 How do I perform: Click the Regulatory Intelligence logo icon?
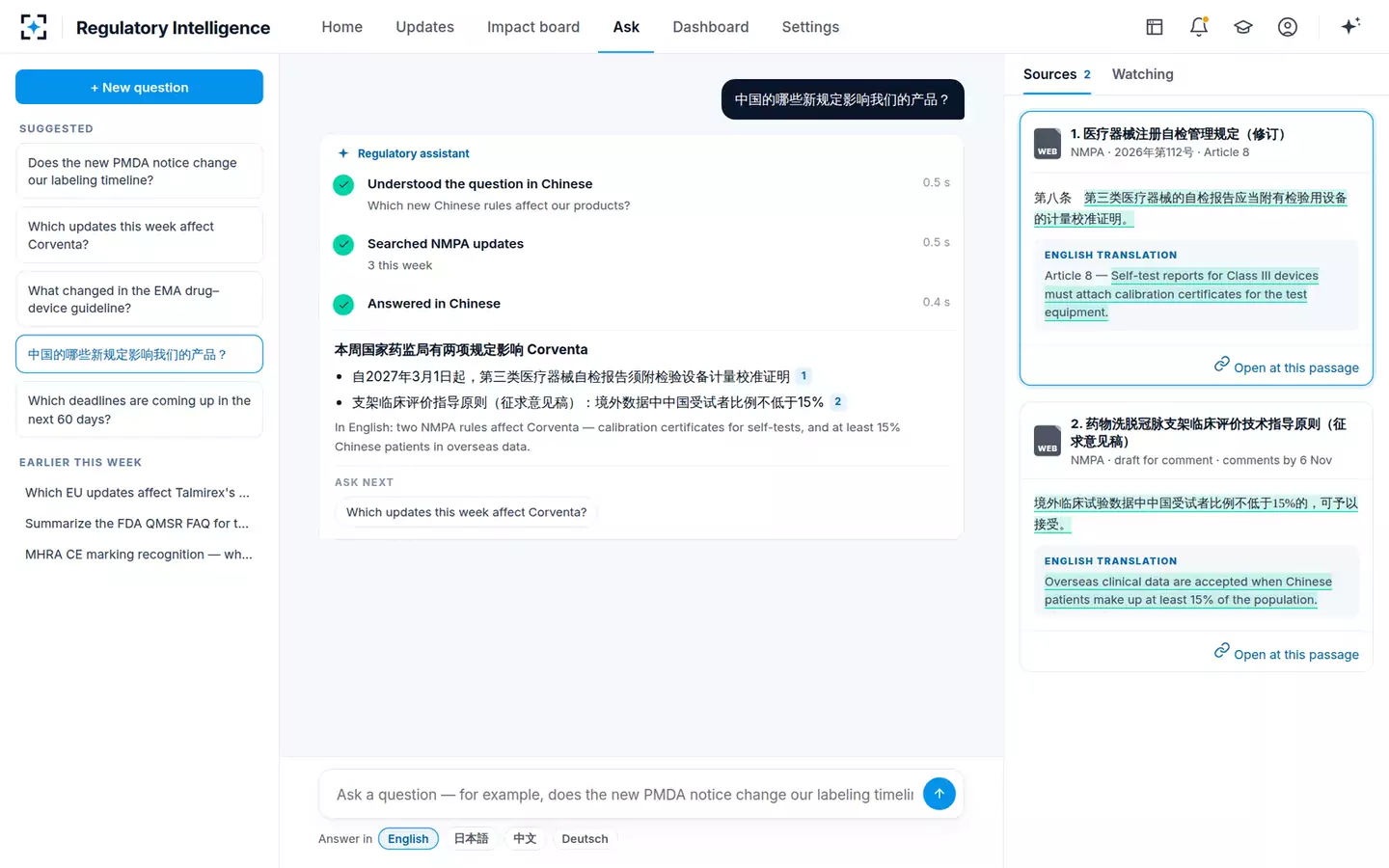click(34, 27)
